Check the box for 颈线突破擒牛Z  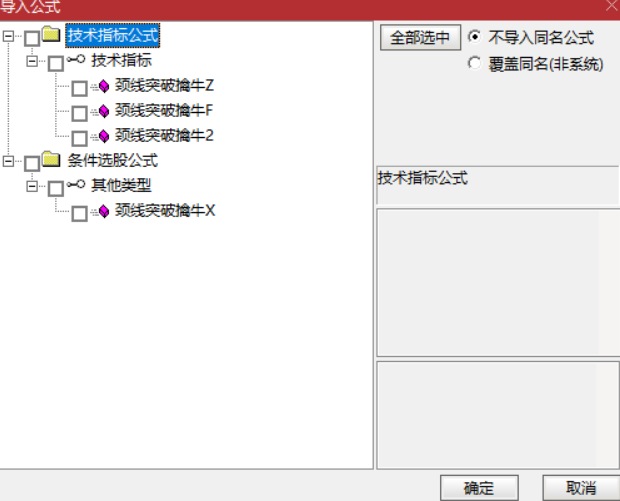(79, 89)
